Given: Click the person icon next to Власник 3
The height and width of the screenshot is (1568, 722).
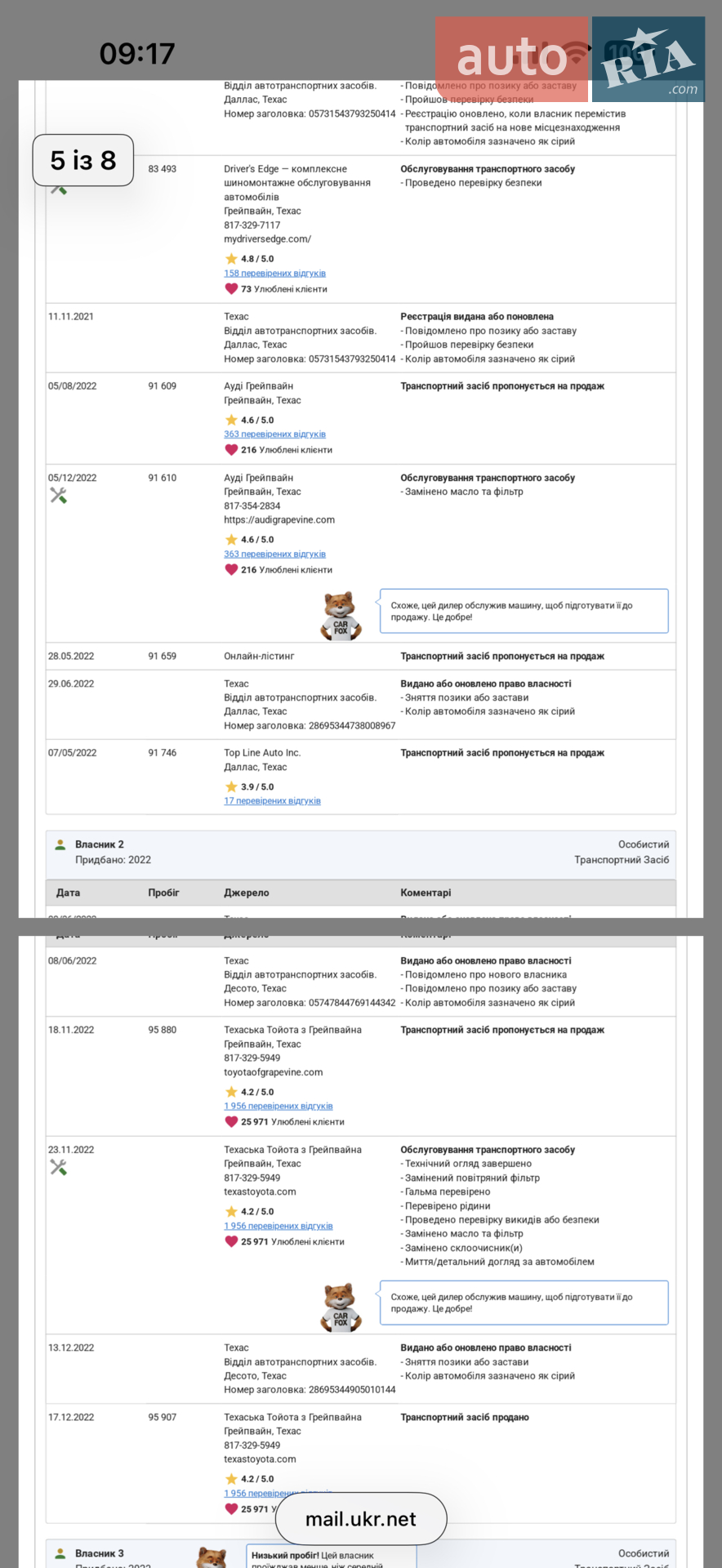Looking at the screenshot, I should 60,1553.
